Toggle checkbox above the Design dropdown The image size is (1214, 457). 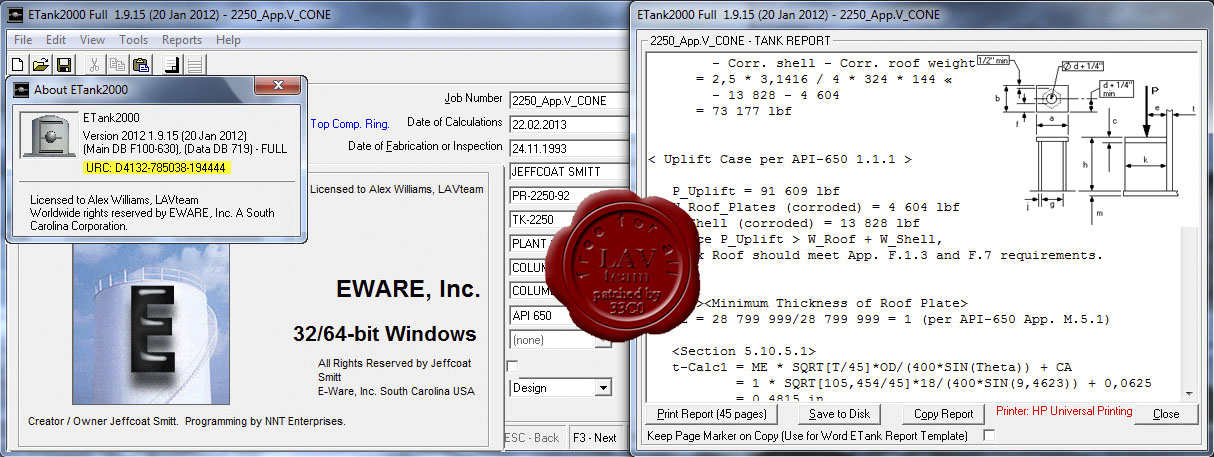point(513,365)
